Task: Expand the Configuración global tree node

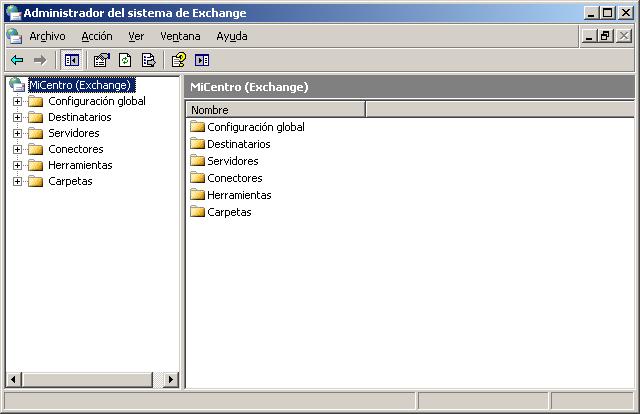Action: 17,101
